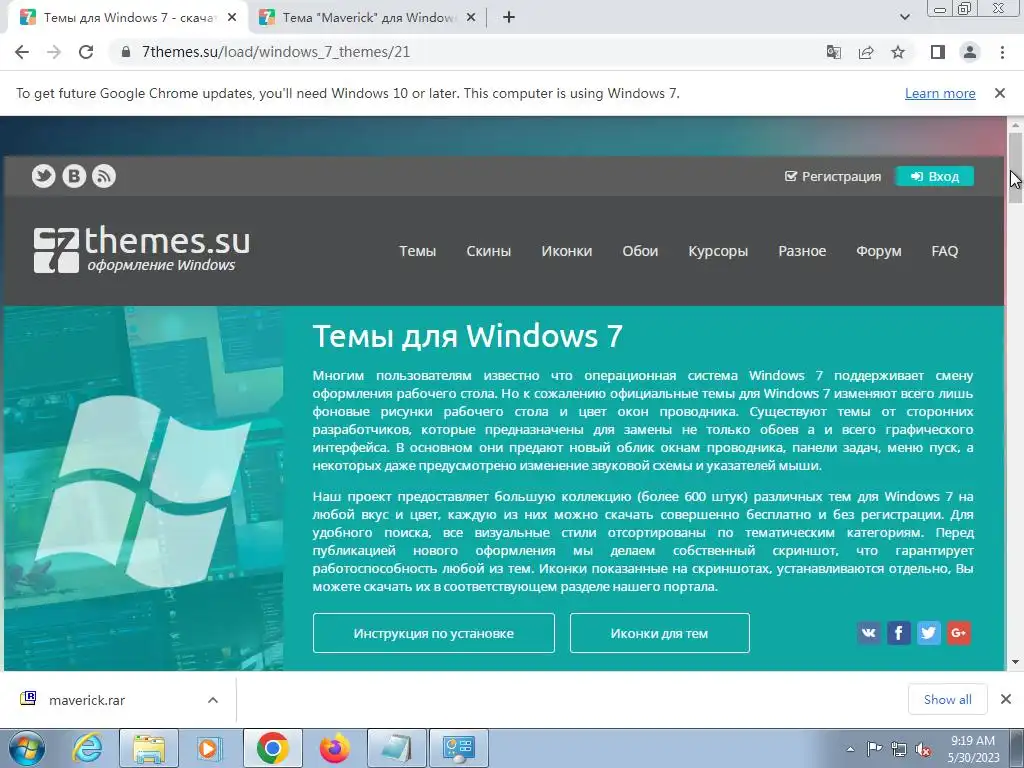Open Windows Start button
Image resolution: width=1024 pixels, height=768 pixels.
point(27,748)
